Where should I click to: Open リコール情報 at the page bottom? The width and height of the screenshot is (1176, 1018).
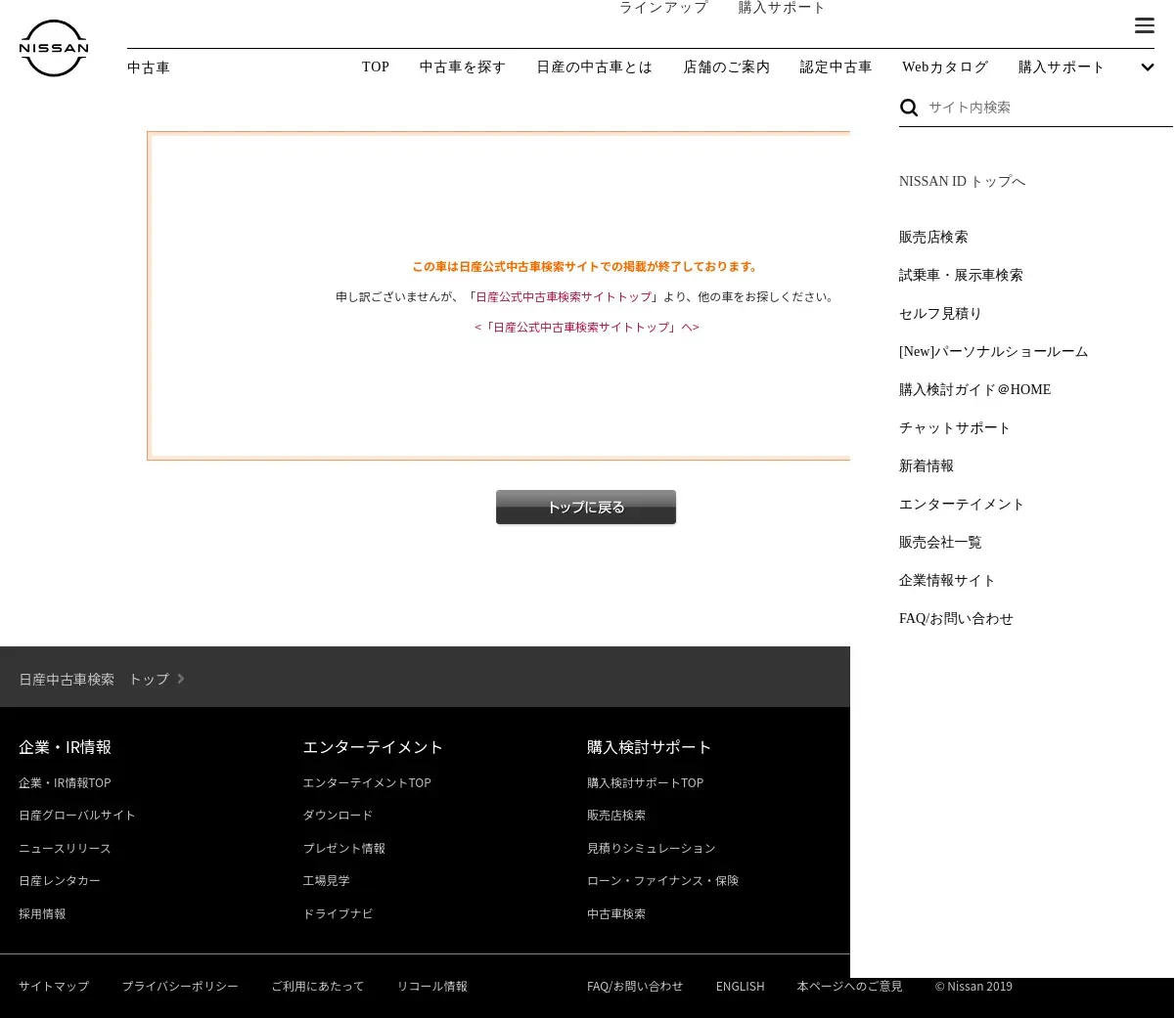tap(432, 987)
